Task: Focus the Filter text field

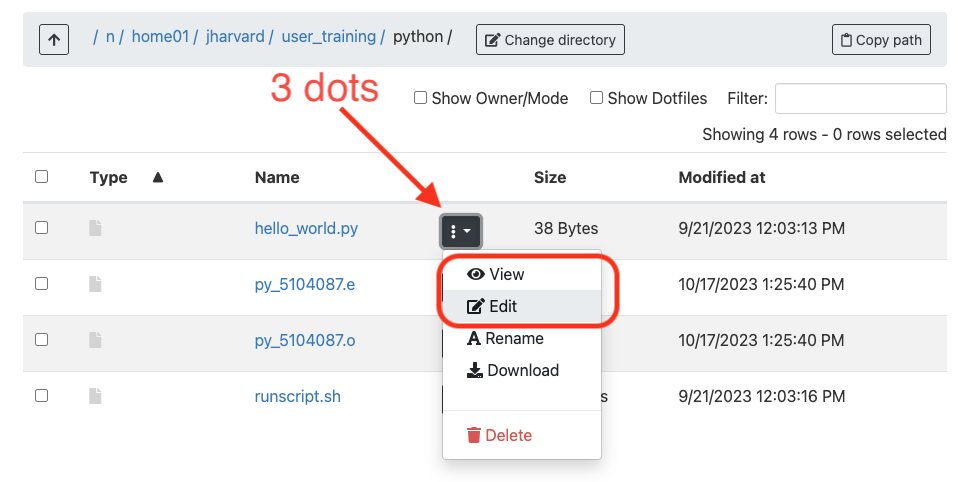Action: [860, 98]
